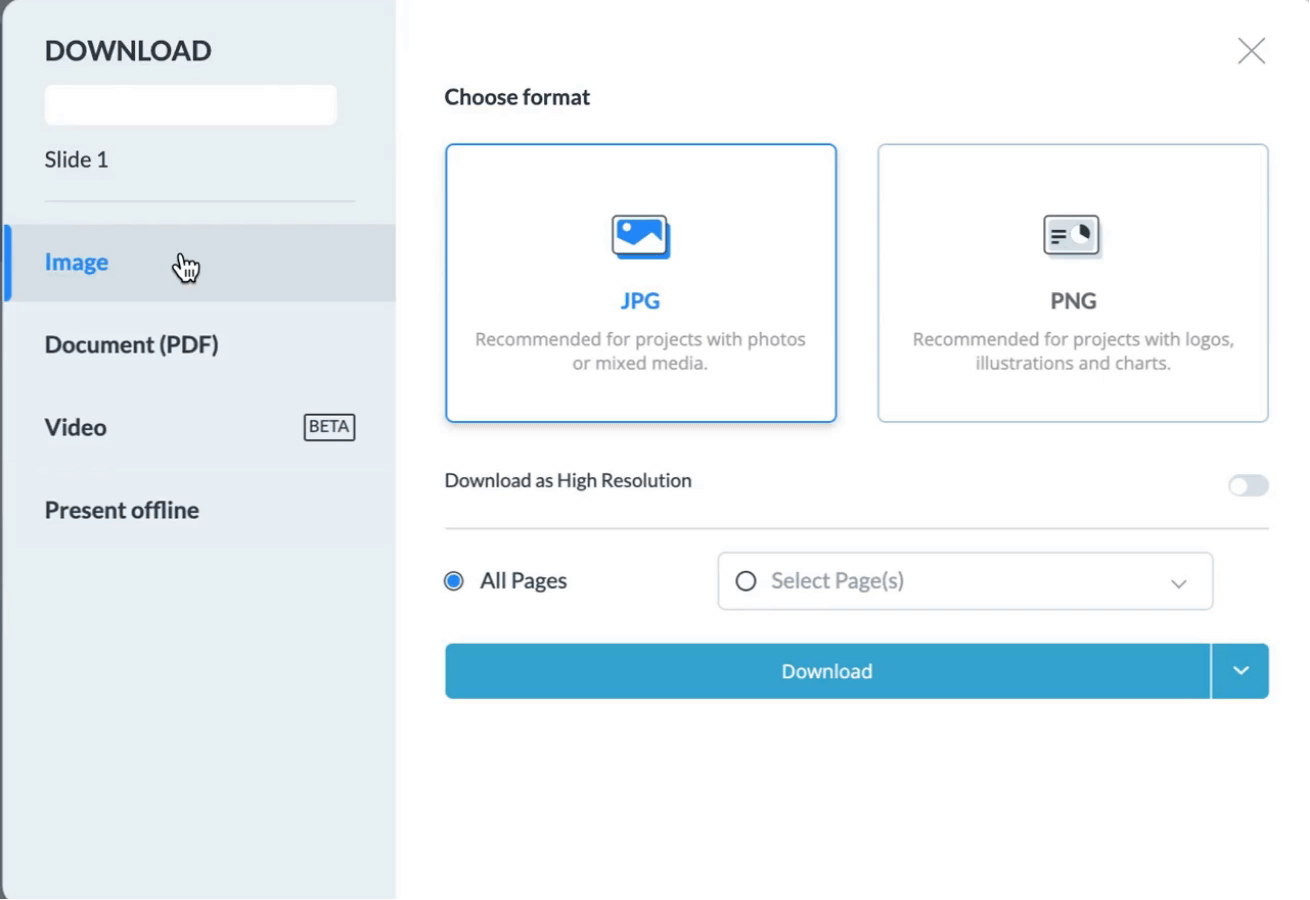This screenshot has height=900, width=1310.
Task: Open the arrow menu beside Download
Action: (x=1240, y=671)
